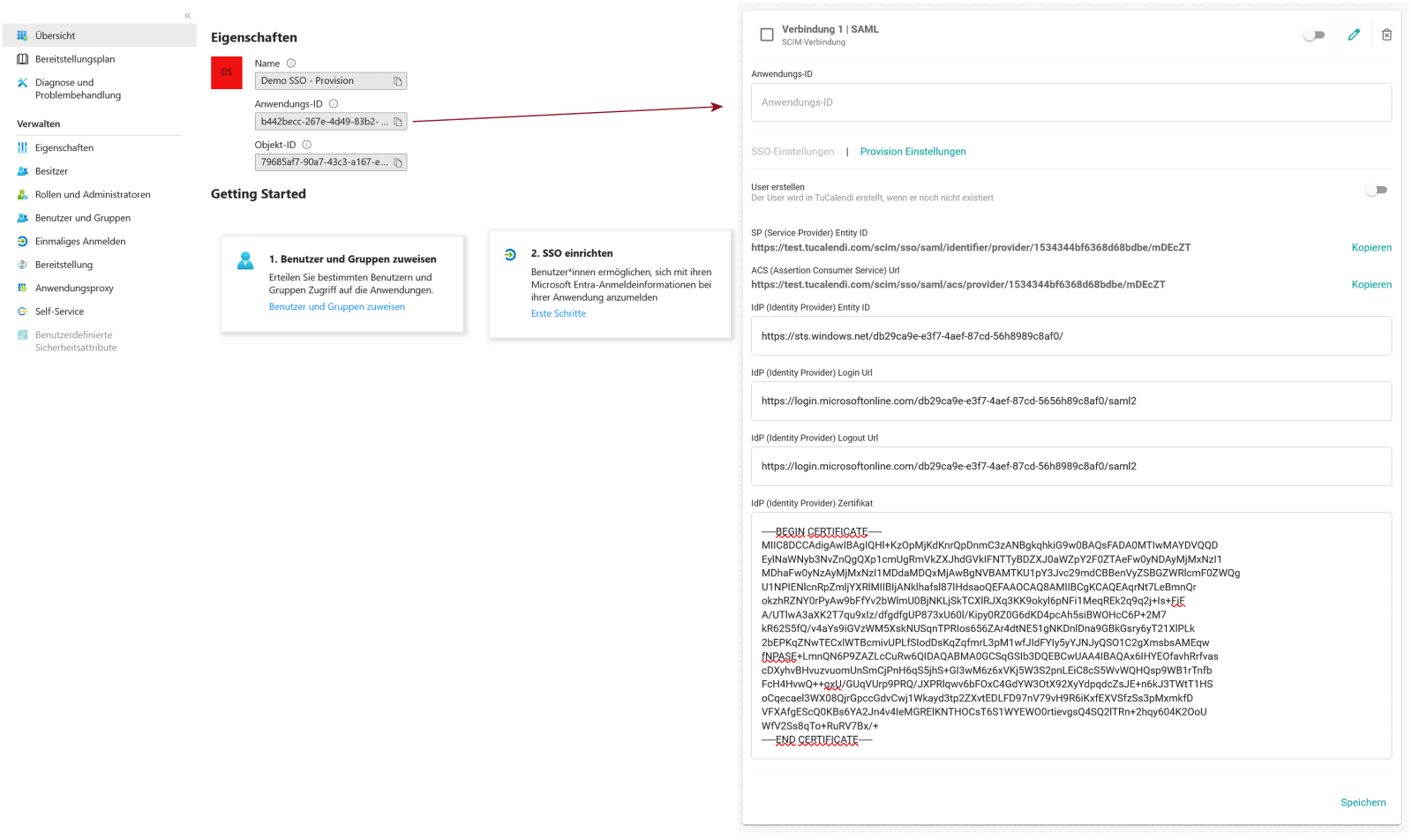
Task: Edit Verbindung 1 with pencil icon
Action: point(1354,34)
